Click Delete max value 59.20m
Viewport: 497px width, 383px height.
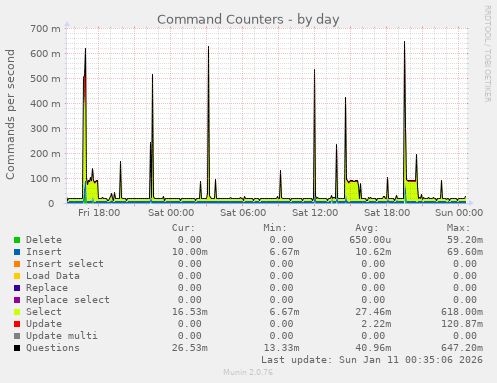coord(465,240)
